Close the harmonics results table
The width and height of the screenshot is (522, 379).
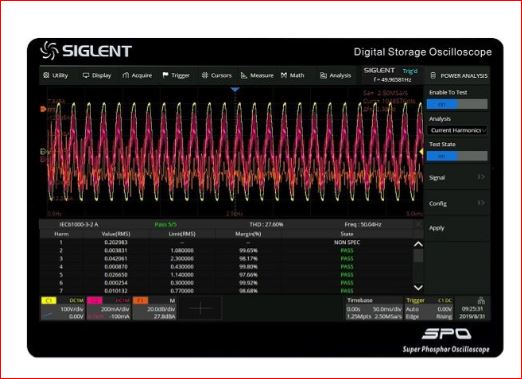coord(419,224)
